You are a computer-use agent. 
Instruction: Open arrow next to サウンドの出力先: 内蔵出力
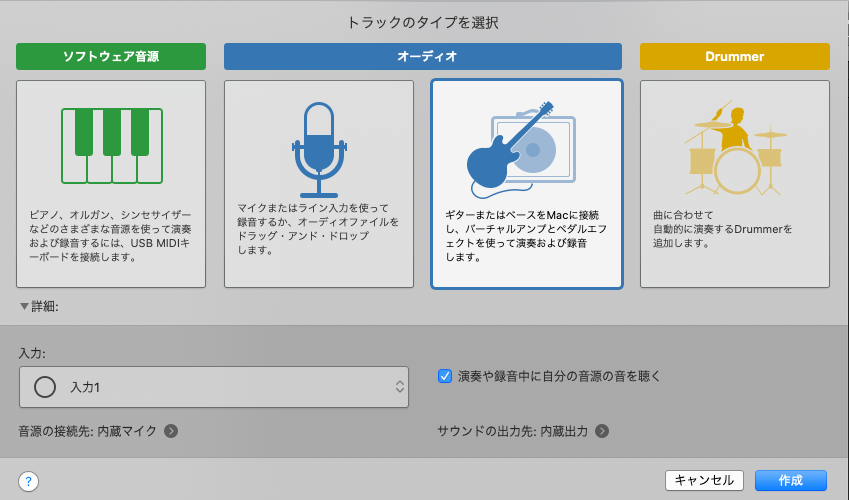coord(602,431)
